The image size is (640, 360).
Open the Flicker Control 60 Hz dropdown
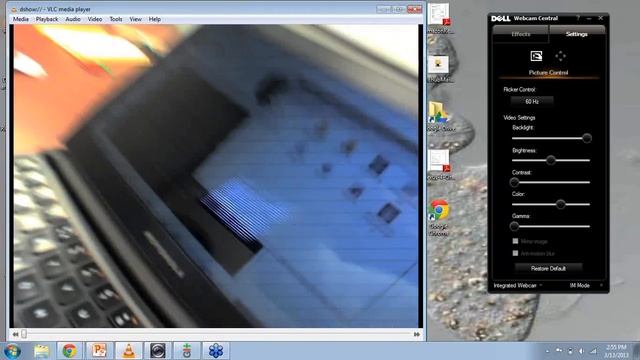[x=532, y=101]
